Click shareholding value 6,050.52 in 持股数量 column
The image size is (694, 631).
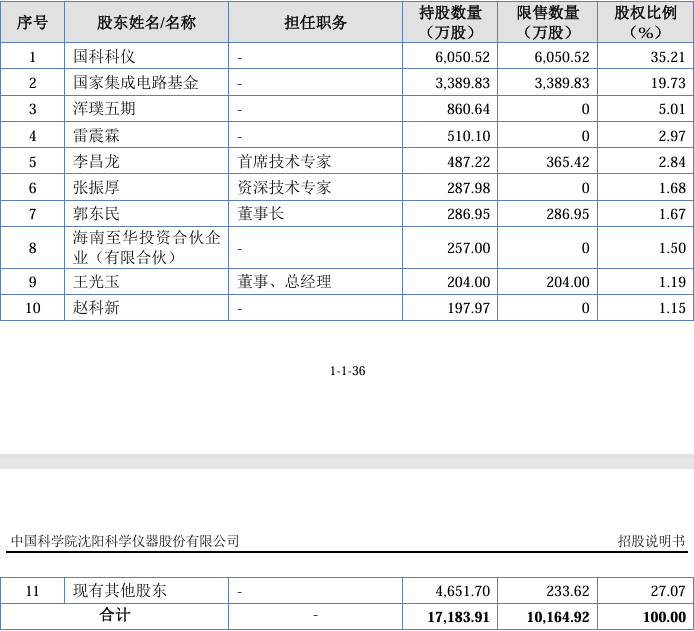pyautogui.click(x=463, y=57)
